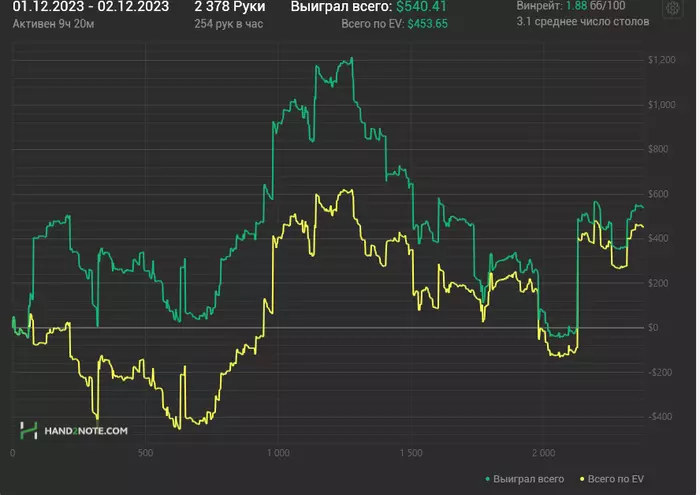Click the '$540.41' total winnings value
The image size is (700, 495).
(x=421, y=6)
